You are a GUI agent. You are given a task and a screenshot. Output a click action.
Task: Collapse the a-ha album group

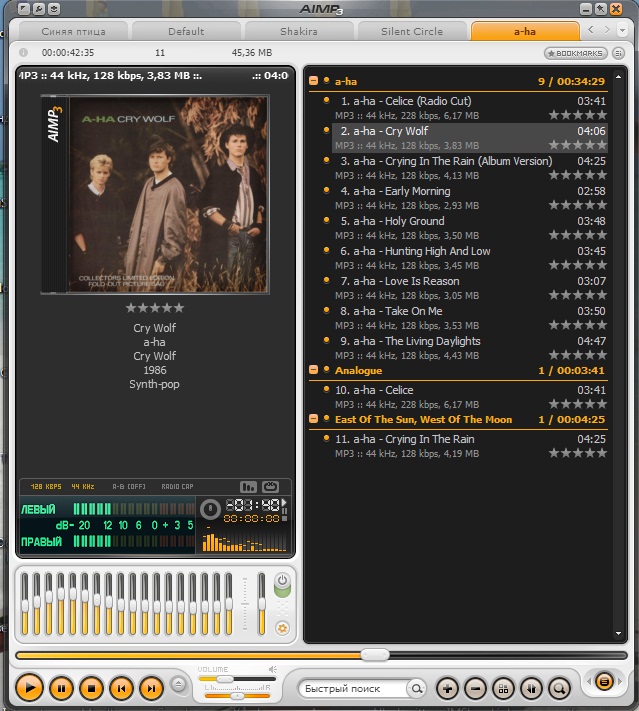pos(313,81)
